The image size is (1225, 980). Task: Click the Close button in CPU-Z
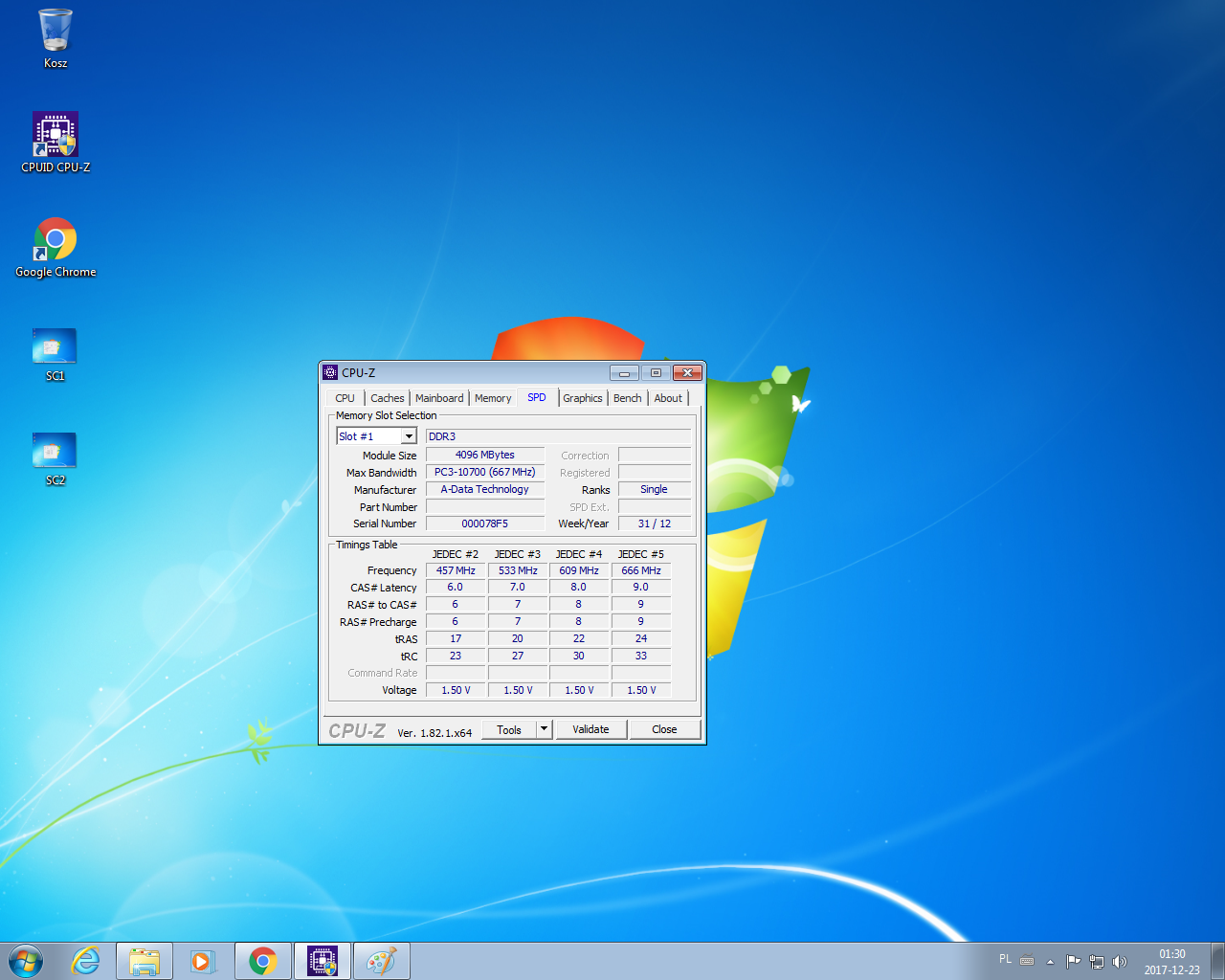point(664,729)
